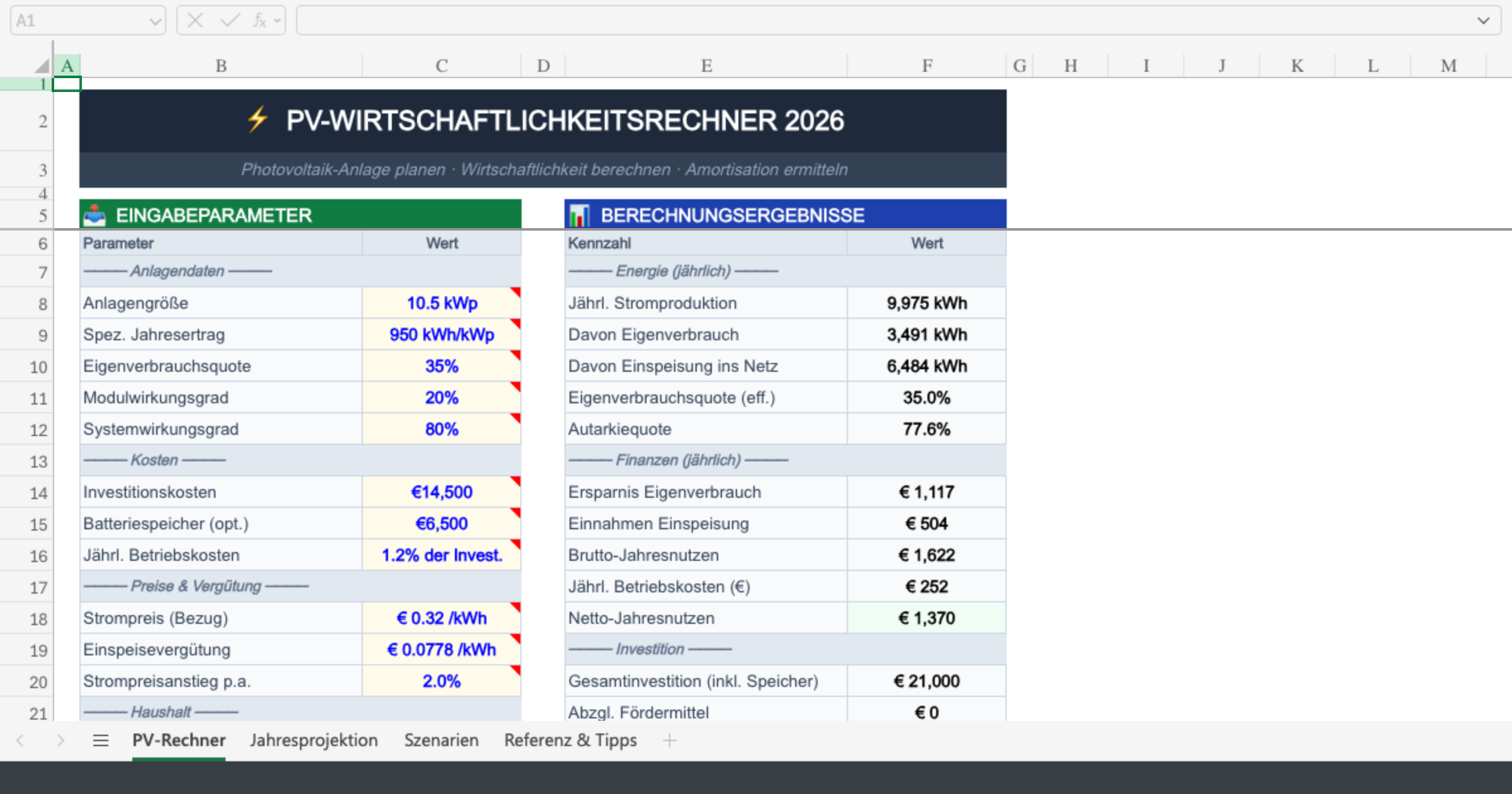
Task: Open the Name Box dropdown arrow
Action: (155, 21)
